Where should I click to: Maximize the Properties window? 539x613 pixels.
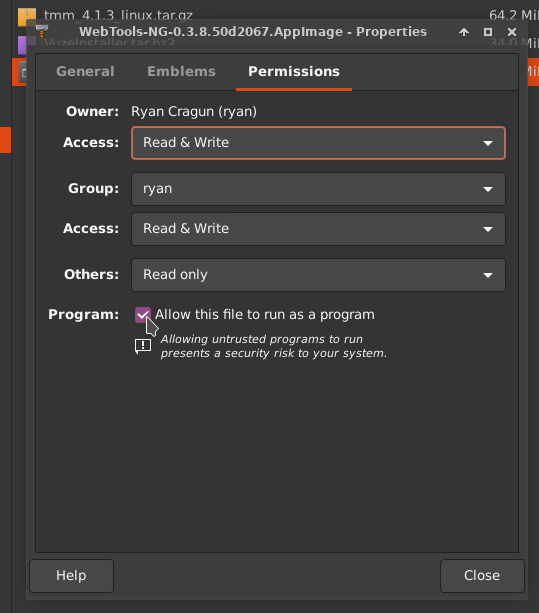[x=488, y=32]
